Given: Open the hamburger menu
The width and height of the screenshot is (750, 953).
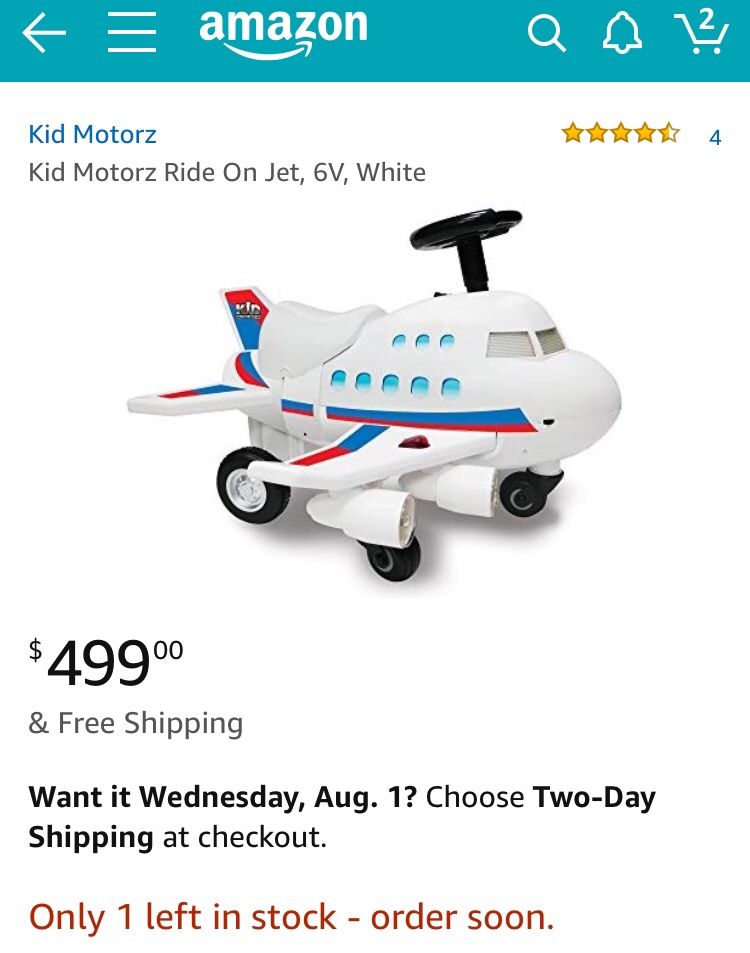Looking at the screenshot, I should point(132,33).
